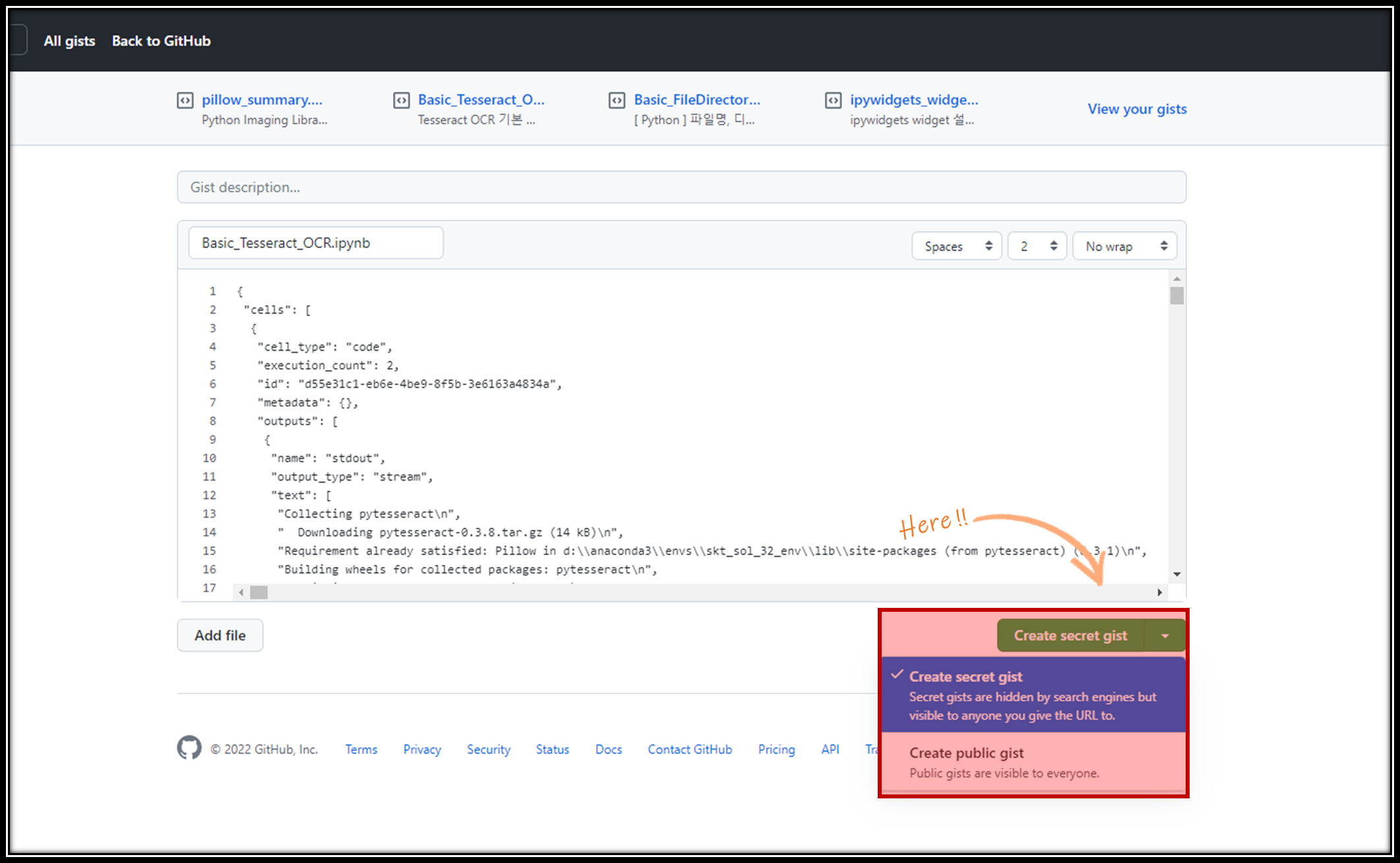Click the horizontal scrollbar right arrow

click(1160, 592)
